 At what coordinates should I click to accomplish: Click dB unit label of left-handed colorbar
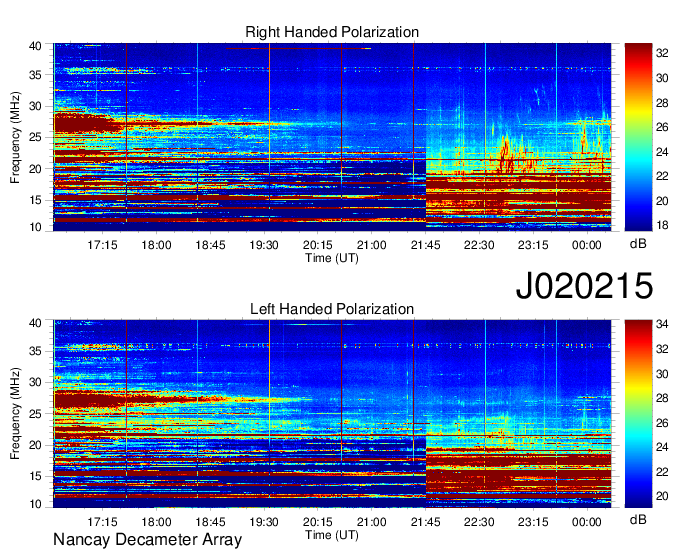638,520
